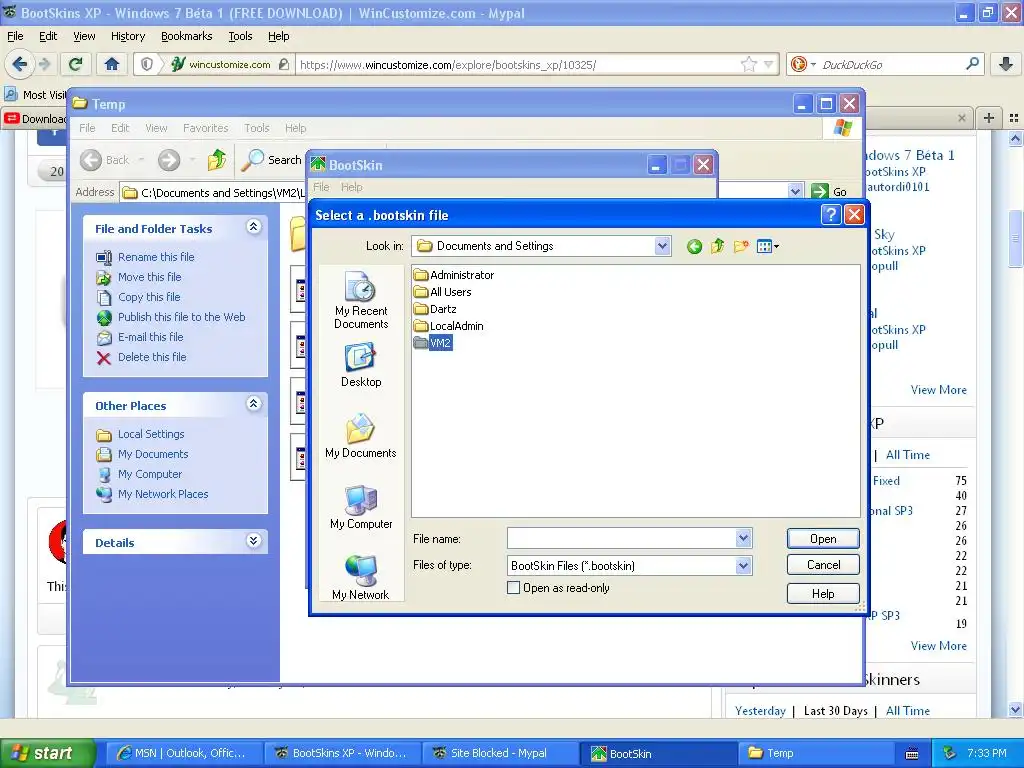Image resolution: width=1024 pixels, height=768 pixels.
Task: Toggle Open as read-only checkbox
Action: tap(514, 588)
